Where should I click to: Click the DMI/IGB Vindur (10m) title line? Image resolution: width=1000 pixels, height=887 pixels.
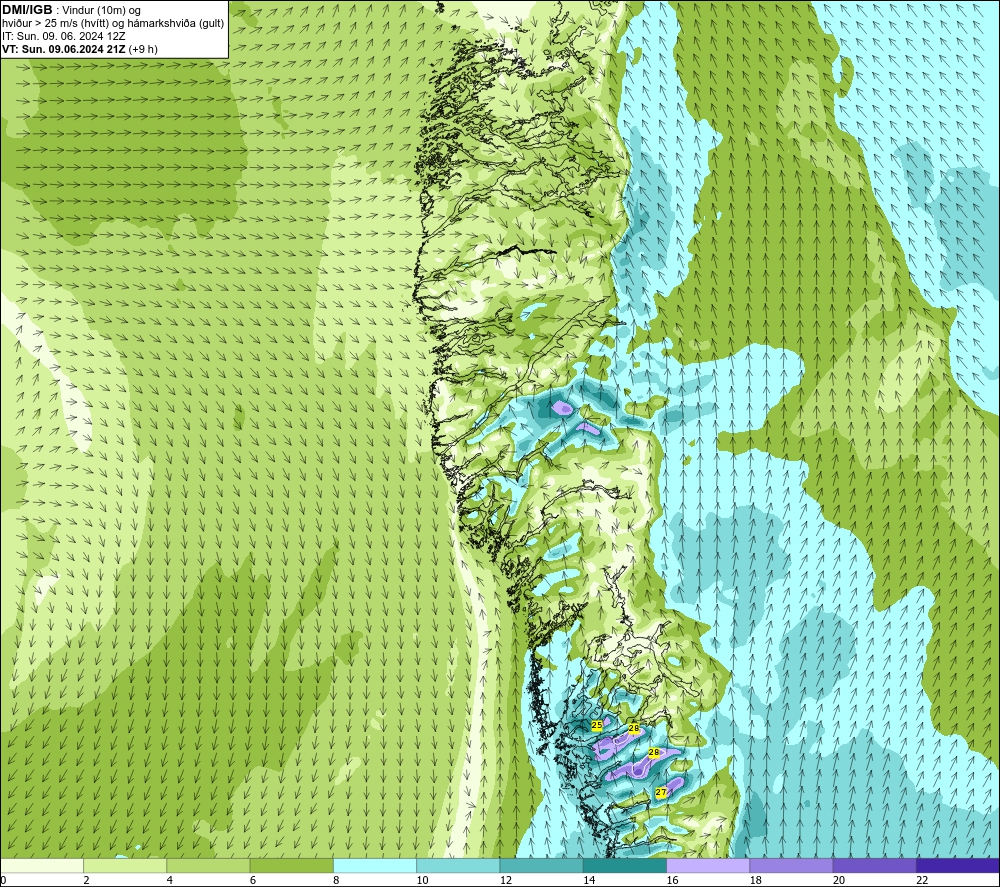pyautogui.click(x=72, y=10)
